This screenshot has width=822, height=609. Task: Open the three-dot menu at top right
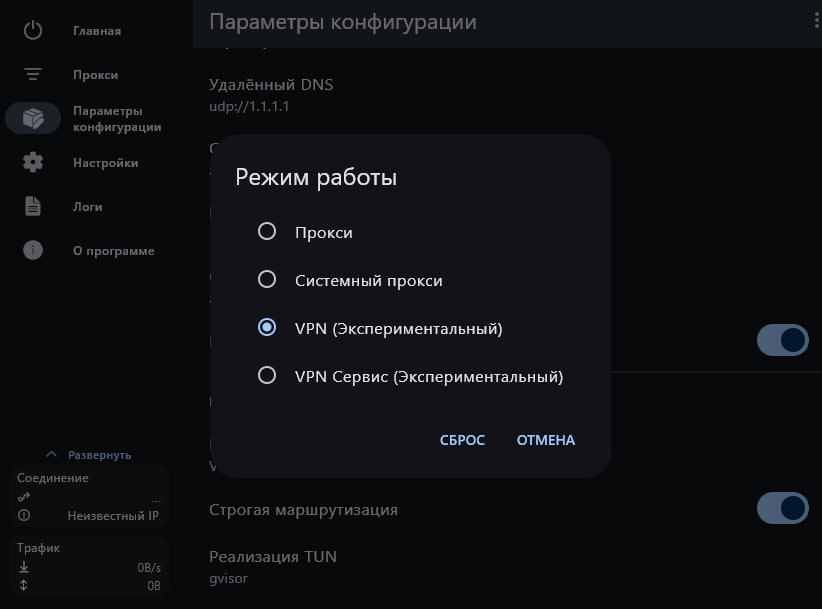(x=817, y=22)
